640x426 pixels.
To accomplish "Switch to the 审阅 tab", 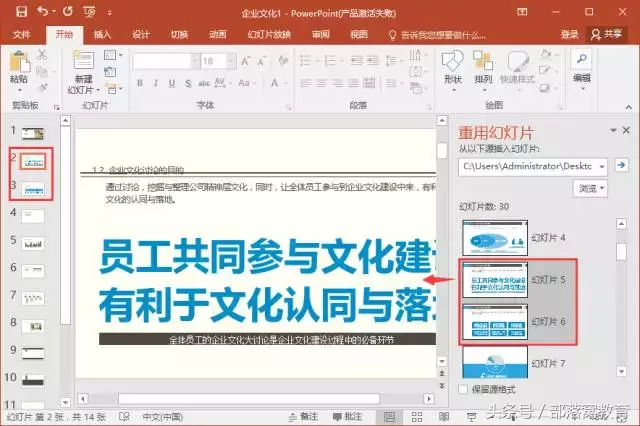I will coord(320,34).
